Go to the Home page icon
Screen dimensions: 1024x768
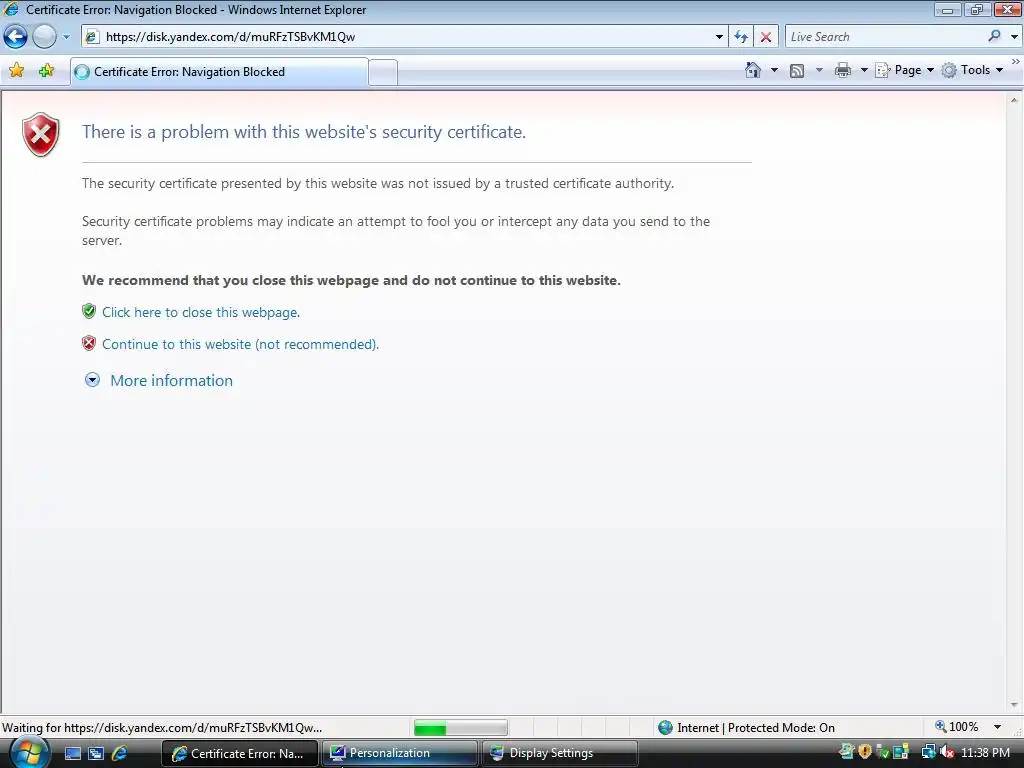753,70
